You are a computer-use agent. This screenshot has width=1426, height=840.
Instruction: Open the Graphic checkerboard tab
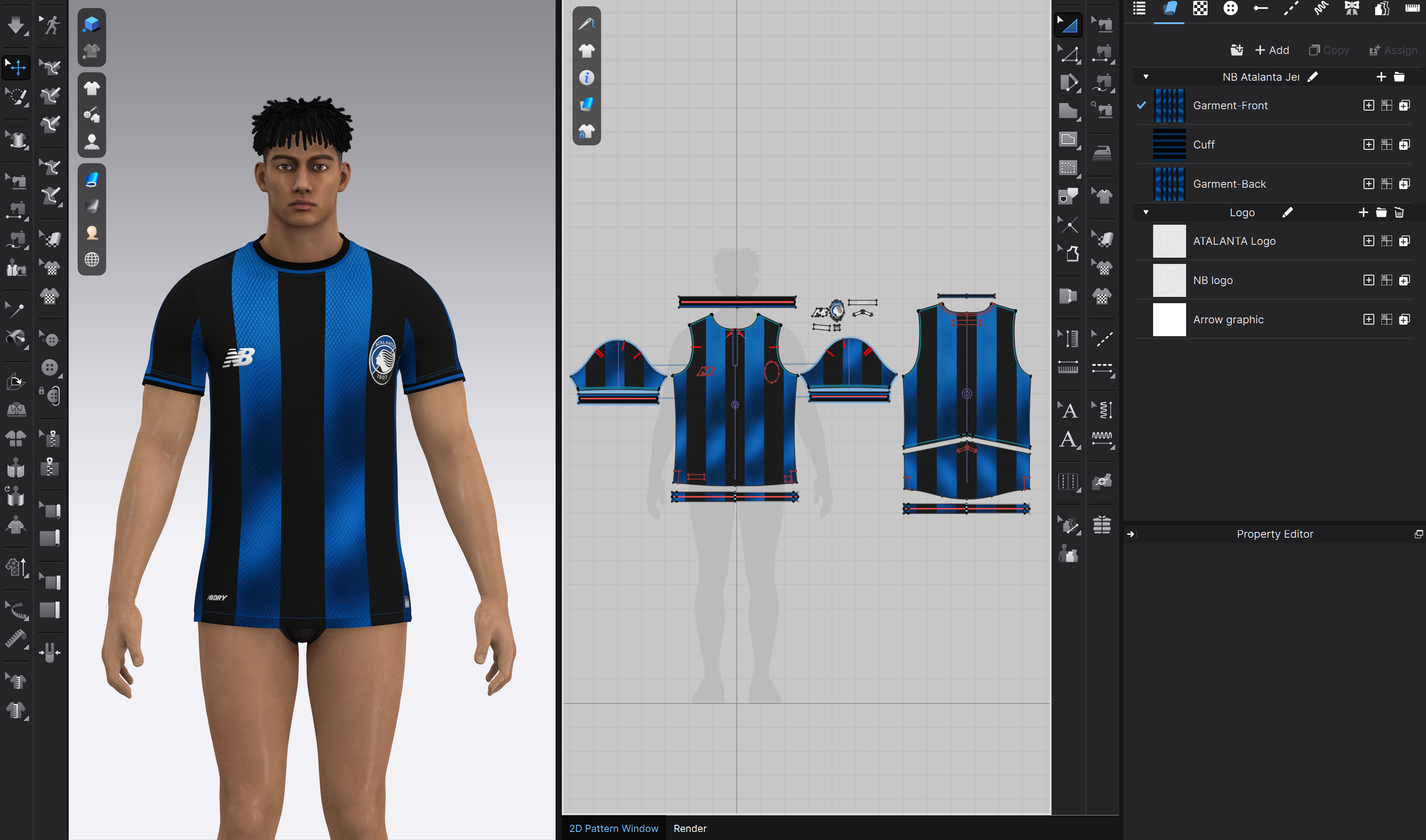1199,8
